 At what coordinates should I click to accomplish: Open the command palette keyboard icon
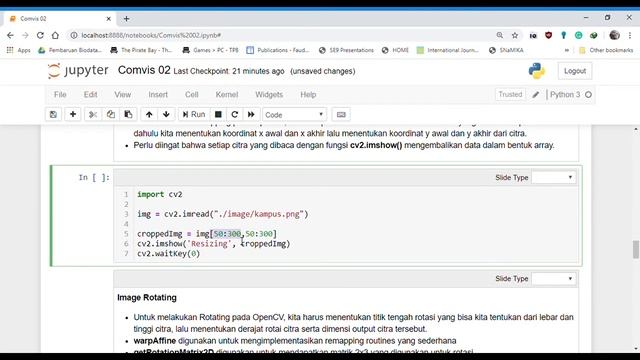click(341, 115)
